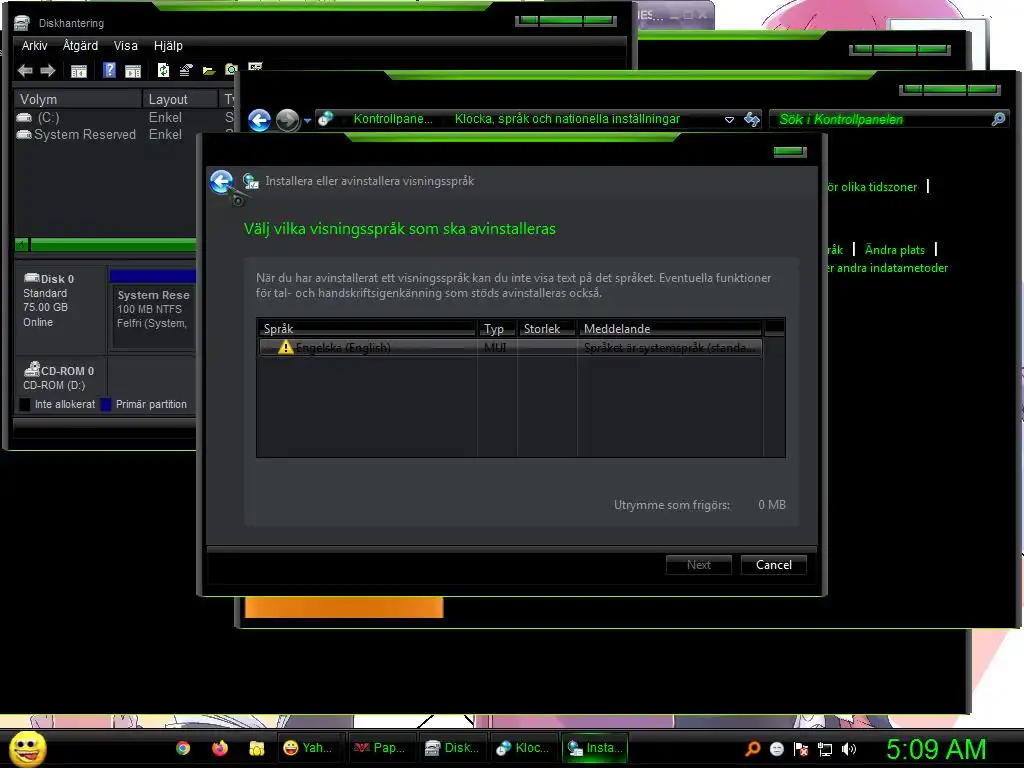The height and width of the screenshot is (768, 1024).
Task: Click folder search icon in Diskhantering toolbar
Action: click(231, 70)
